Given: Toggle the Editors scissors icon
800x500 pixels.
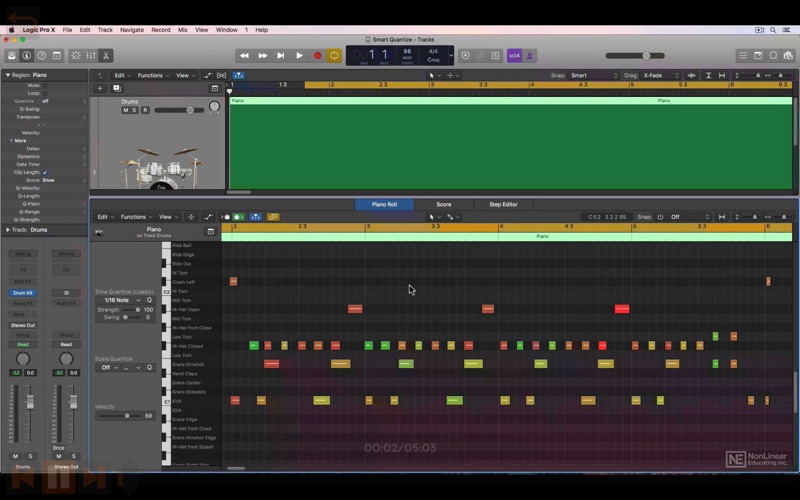Looking at the screenshot, I should (106, 56).
